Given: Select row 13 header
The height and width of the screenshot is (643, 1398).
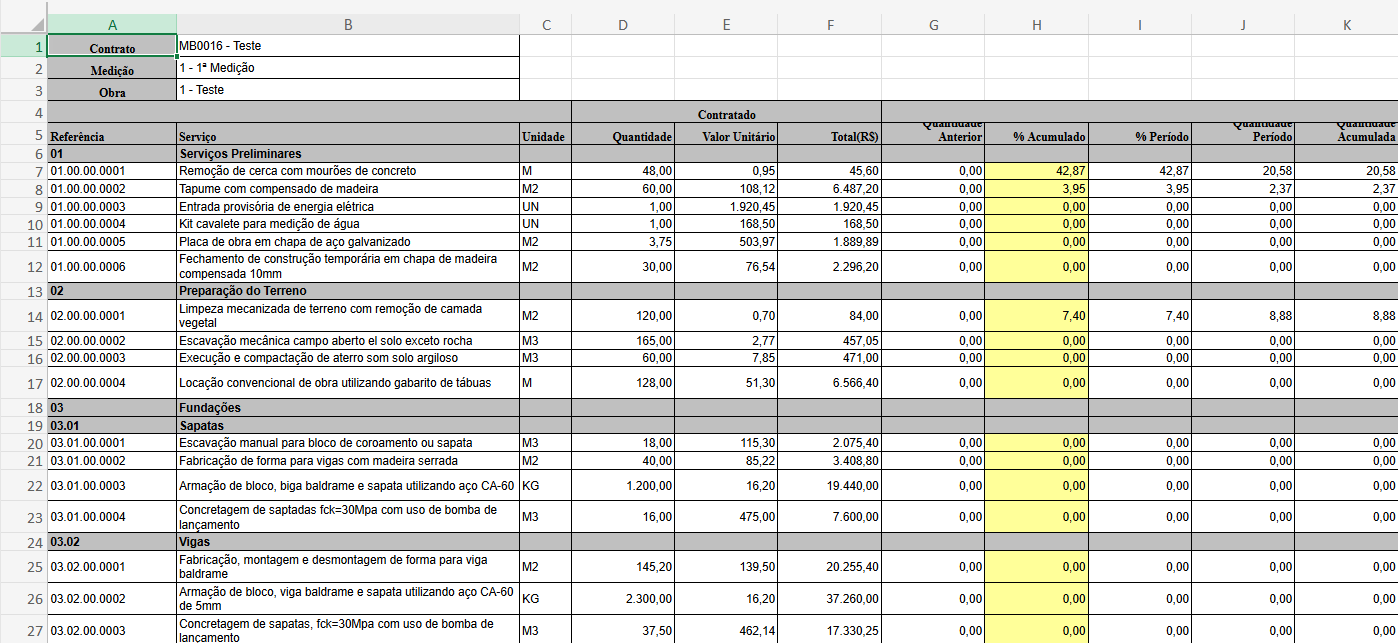Looking at the screenshot, I should [23, 291].
